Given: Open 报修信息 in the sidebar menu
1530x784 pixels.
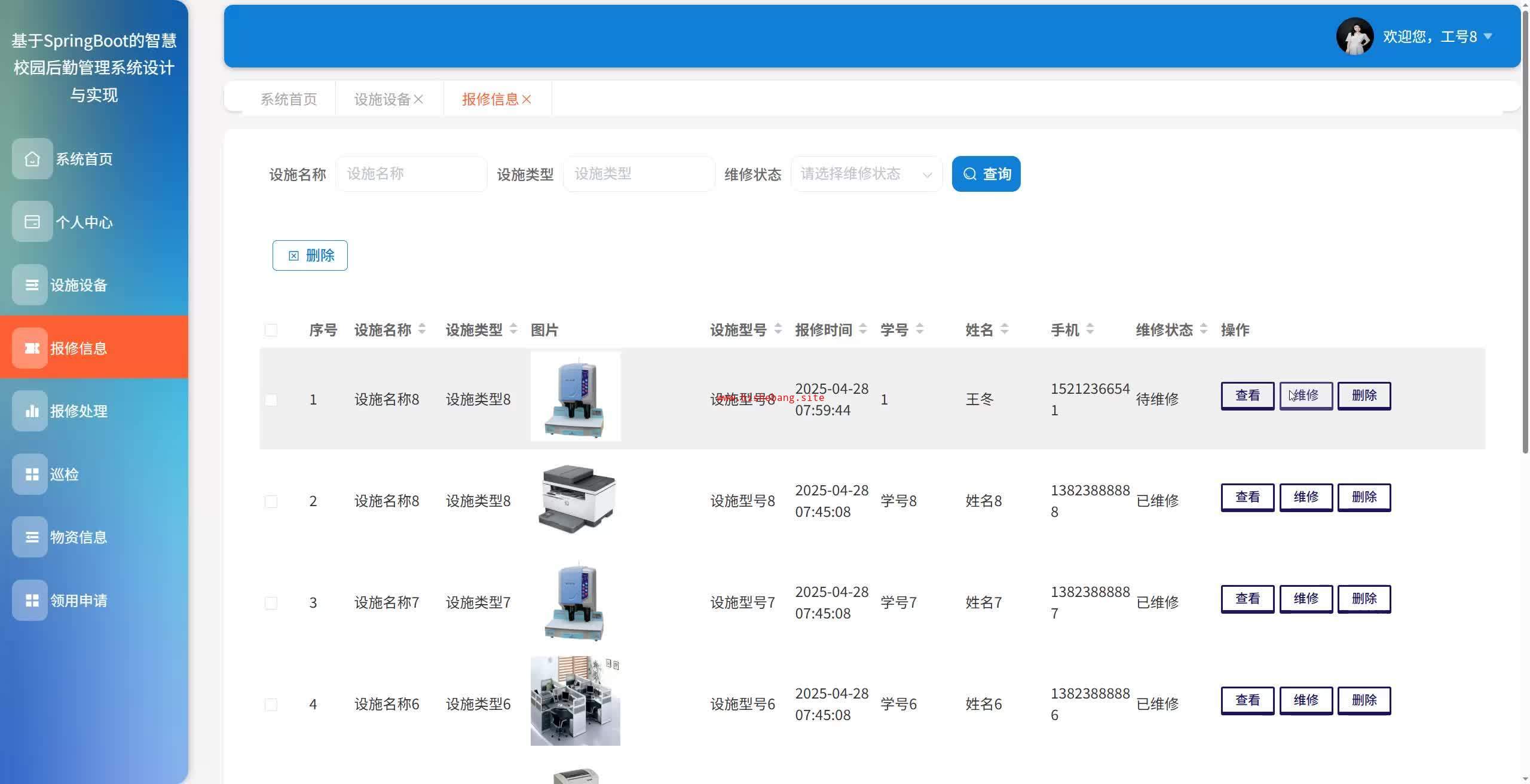Looking at the screenshot, I should pyautogui.click(x=78, y=348).
